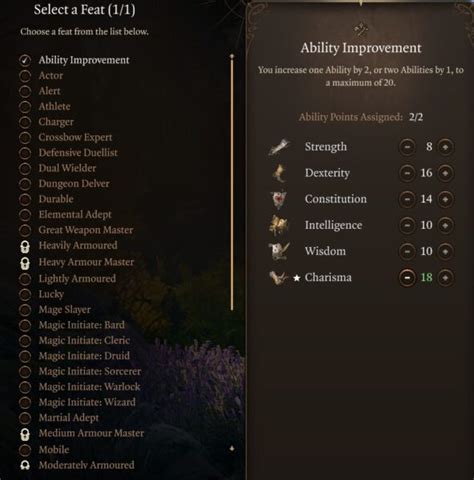The image size is (474, 480).
Task: Decrease Charisma with the minus button
Action: pyautogui.click(x=407, y=277)
